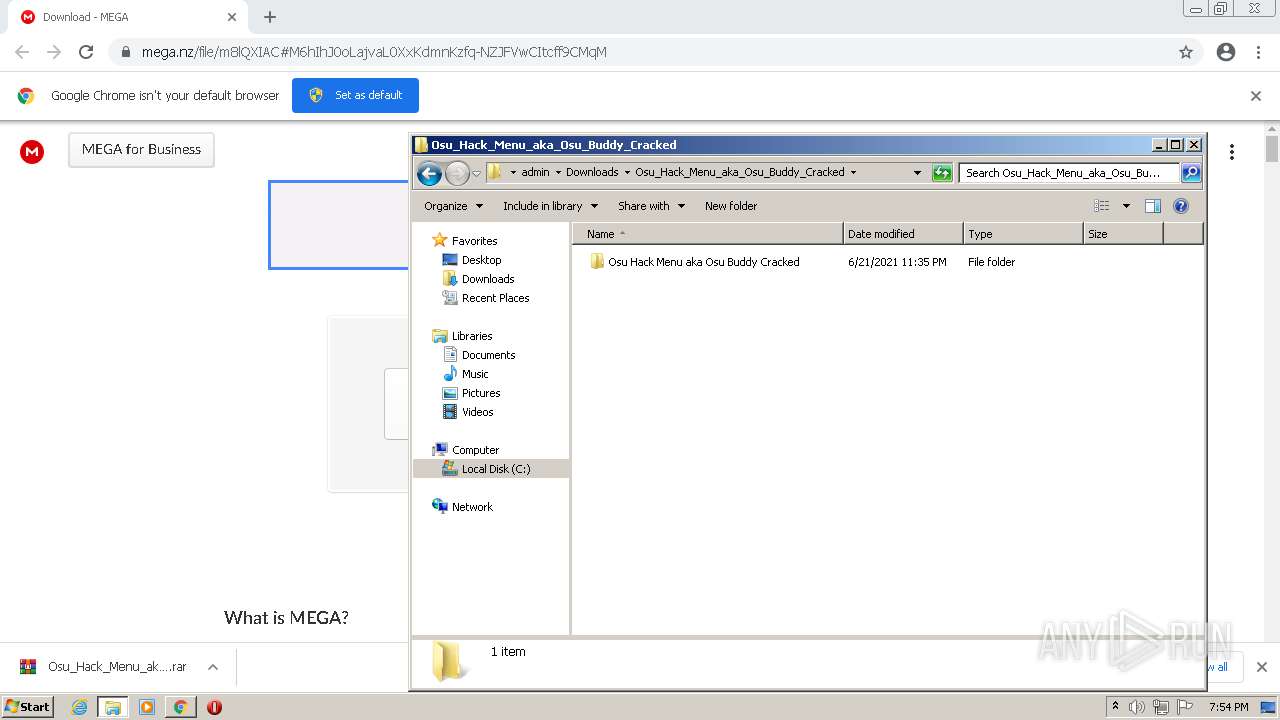Select the Documents library
The width and height of the screenshot is (1280, 720).
(488, 355)
